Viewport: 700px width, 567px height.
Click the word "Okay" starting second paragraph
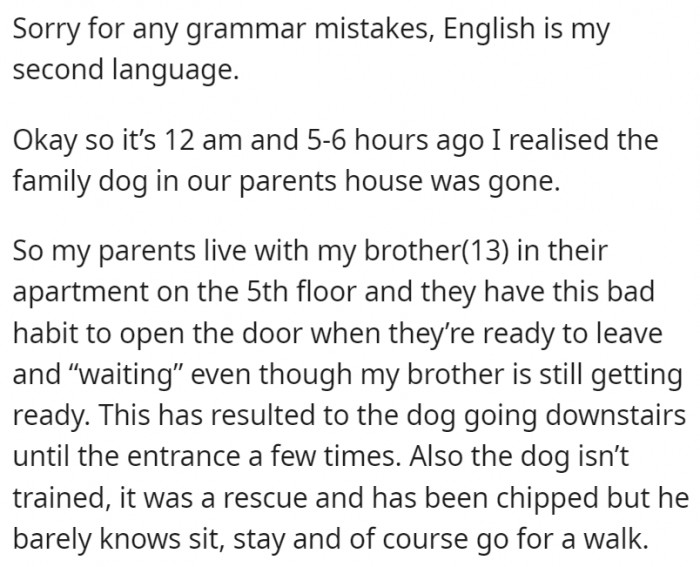[x=47, y=139]
